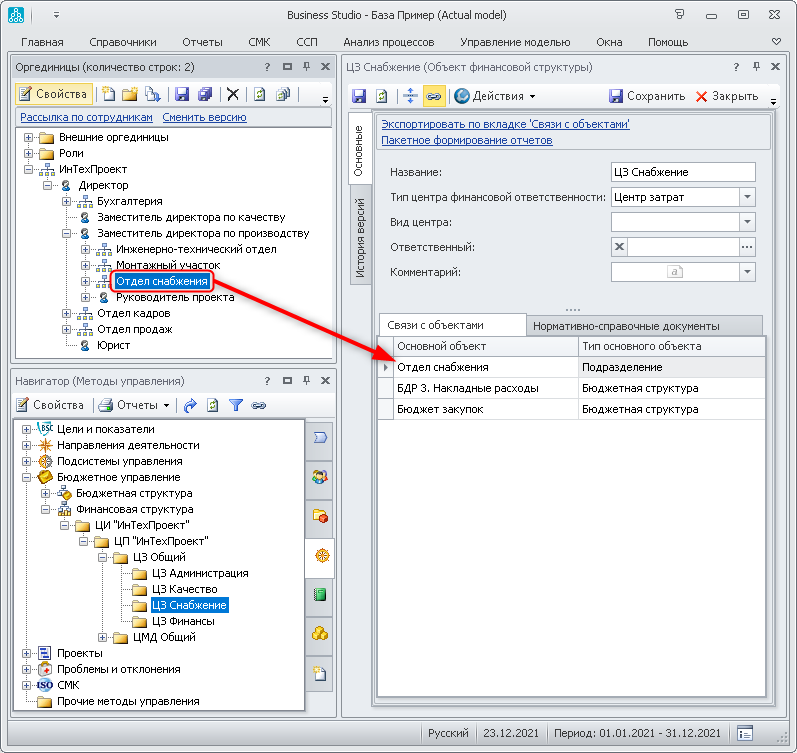Click the delete X icon in Оргединицы toolbar

(x=233, y=94)
